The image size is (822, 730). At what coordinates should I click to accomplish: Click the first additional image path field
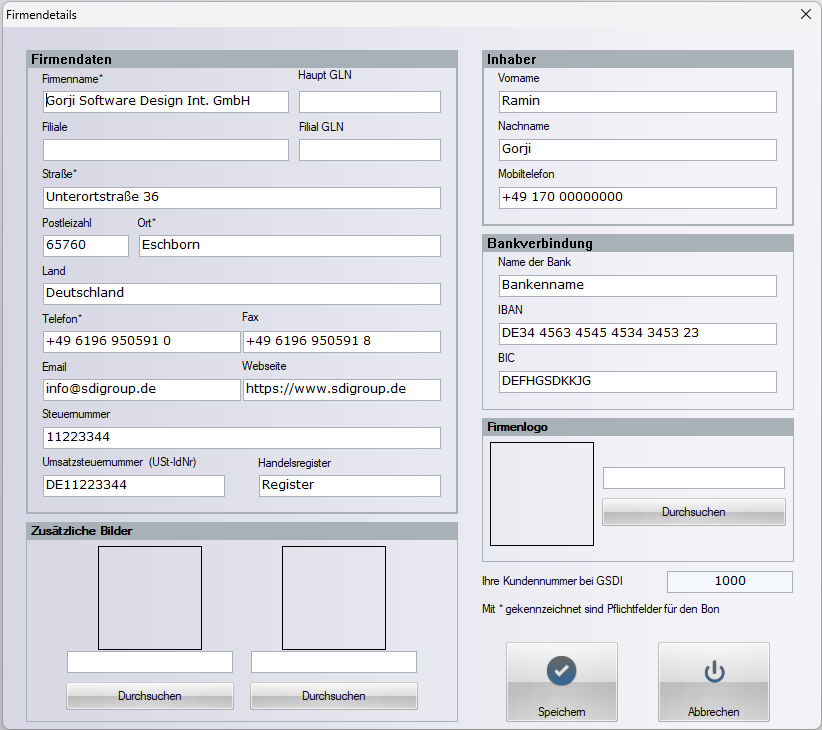(150, 662)
